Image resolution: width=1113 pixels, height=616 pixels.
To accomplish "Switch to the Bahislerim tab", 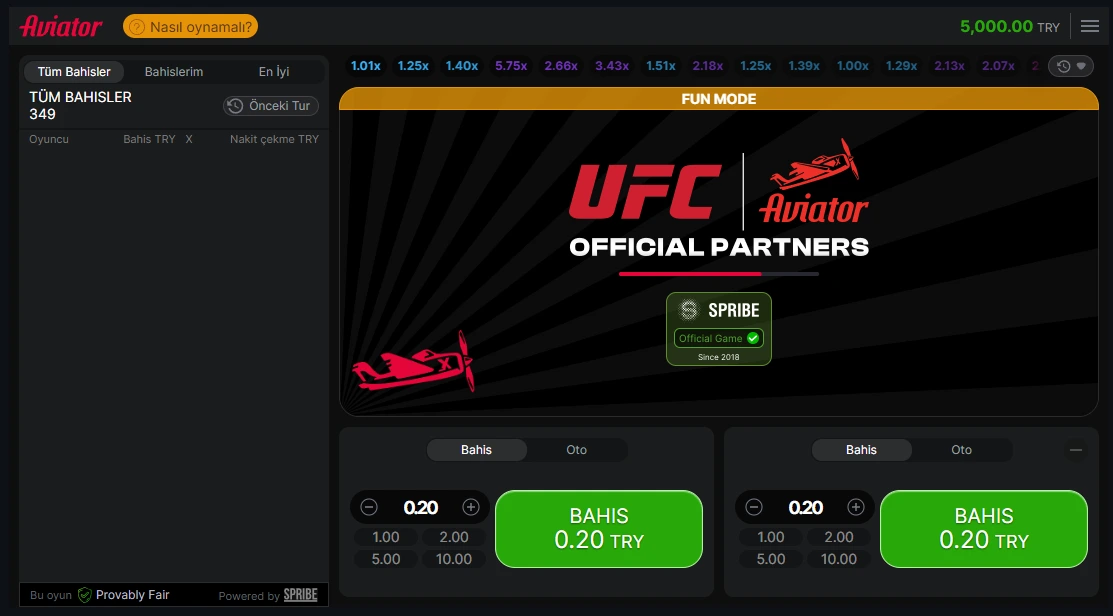I will click(x=174, y=72).
